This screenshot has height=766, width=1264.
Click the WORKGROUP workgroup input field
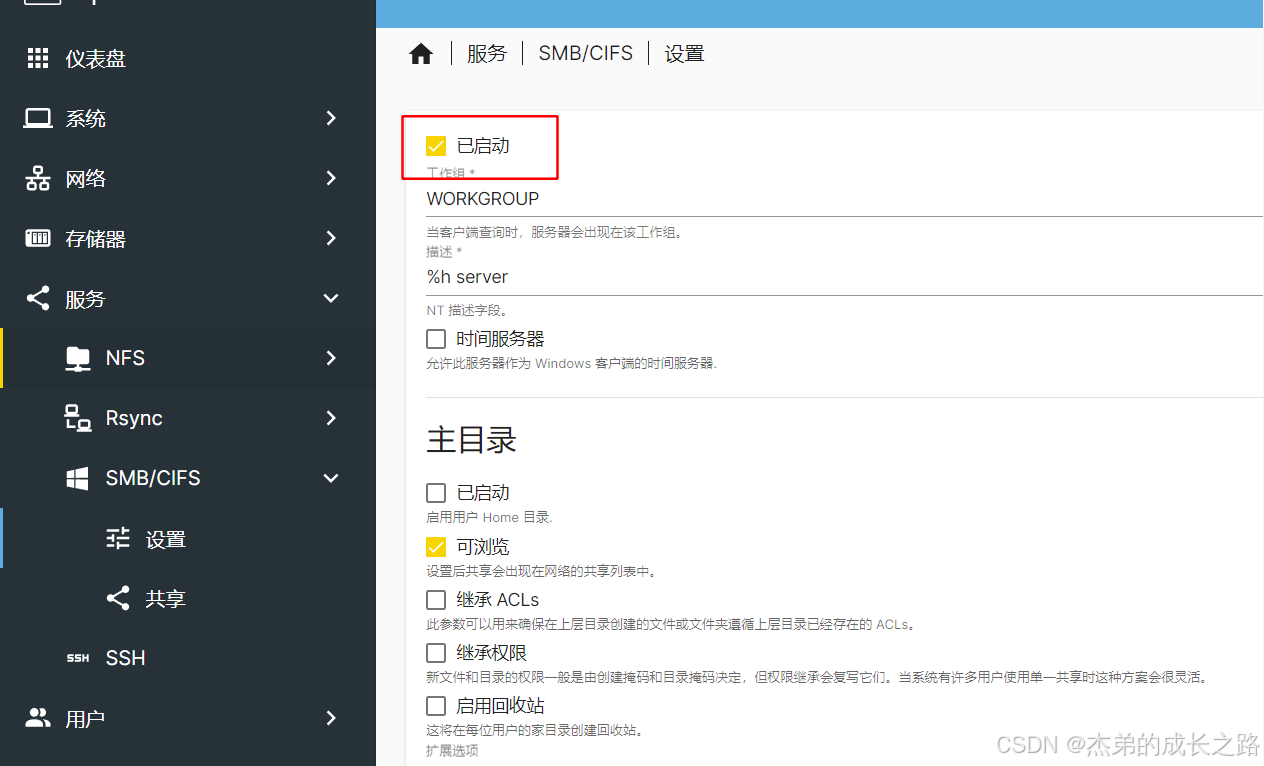844,199
